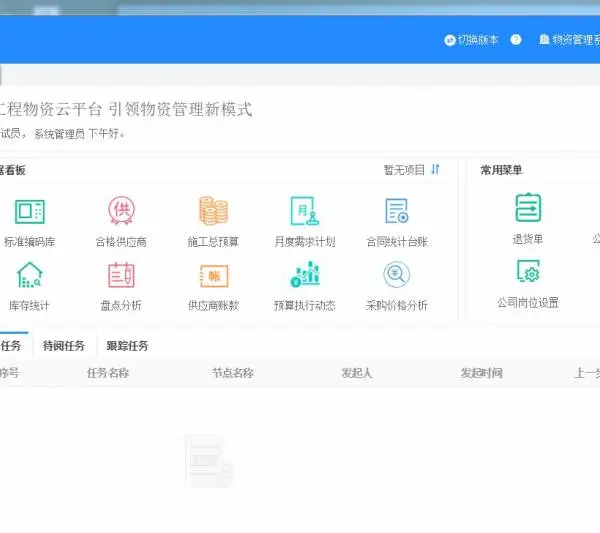The width and height of the screenshot is (600, 533).
Task: Switch to the 待阅任务 tab
Action: tap(64, 346)
